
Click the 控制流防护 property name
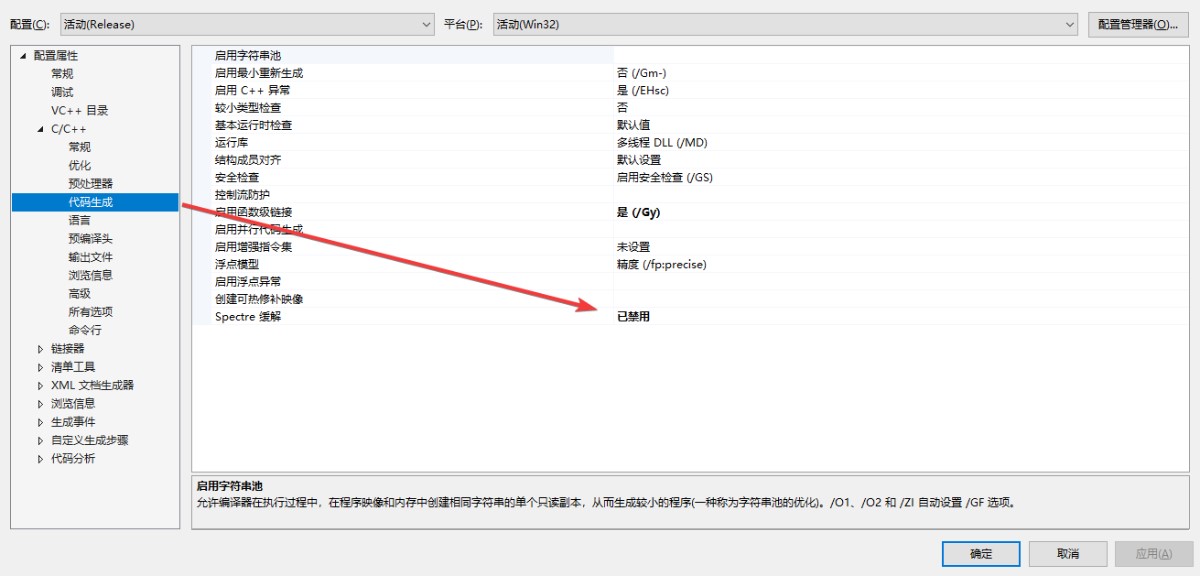click(242, 195)
